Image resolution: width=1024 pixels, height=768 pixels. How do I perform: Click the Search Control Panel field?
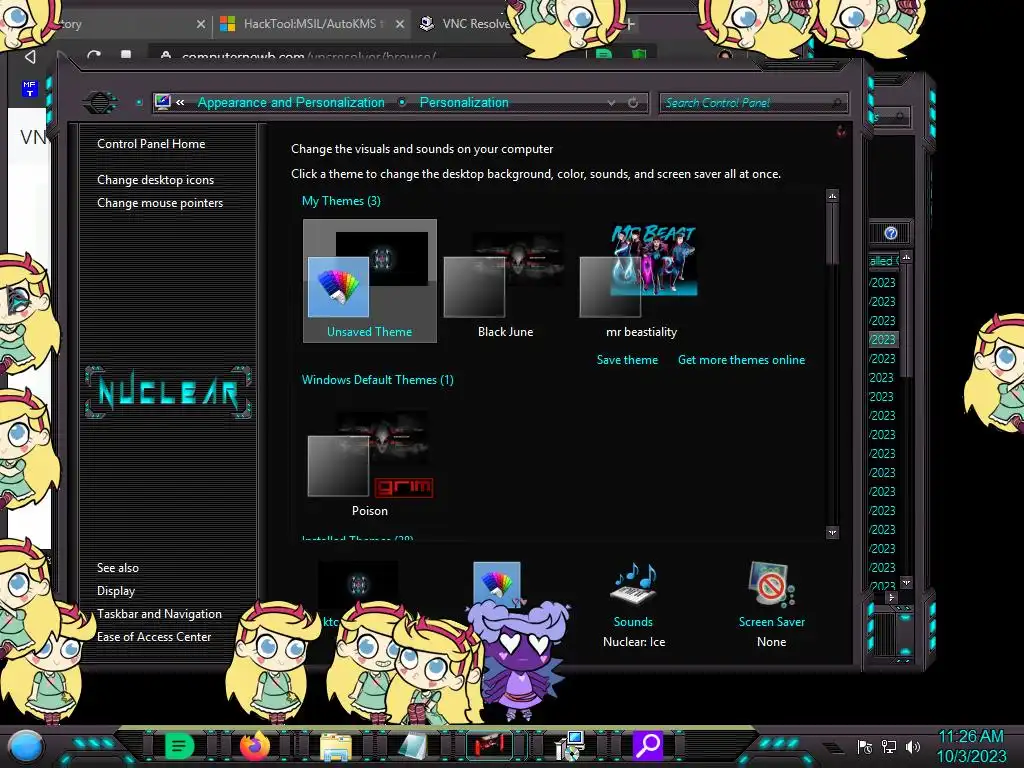coord(753,103)
